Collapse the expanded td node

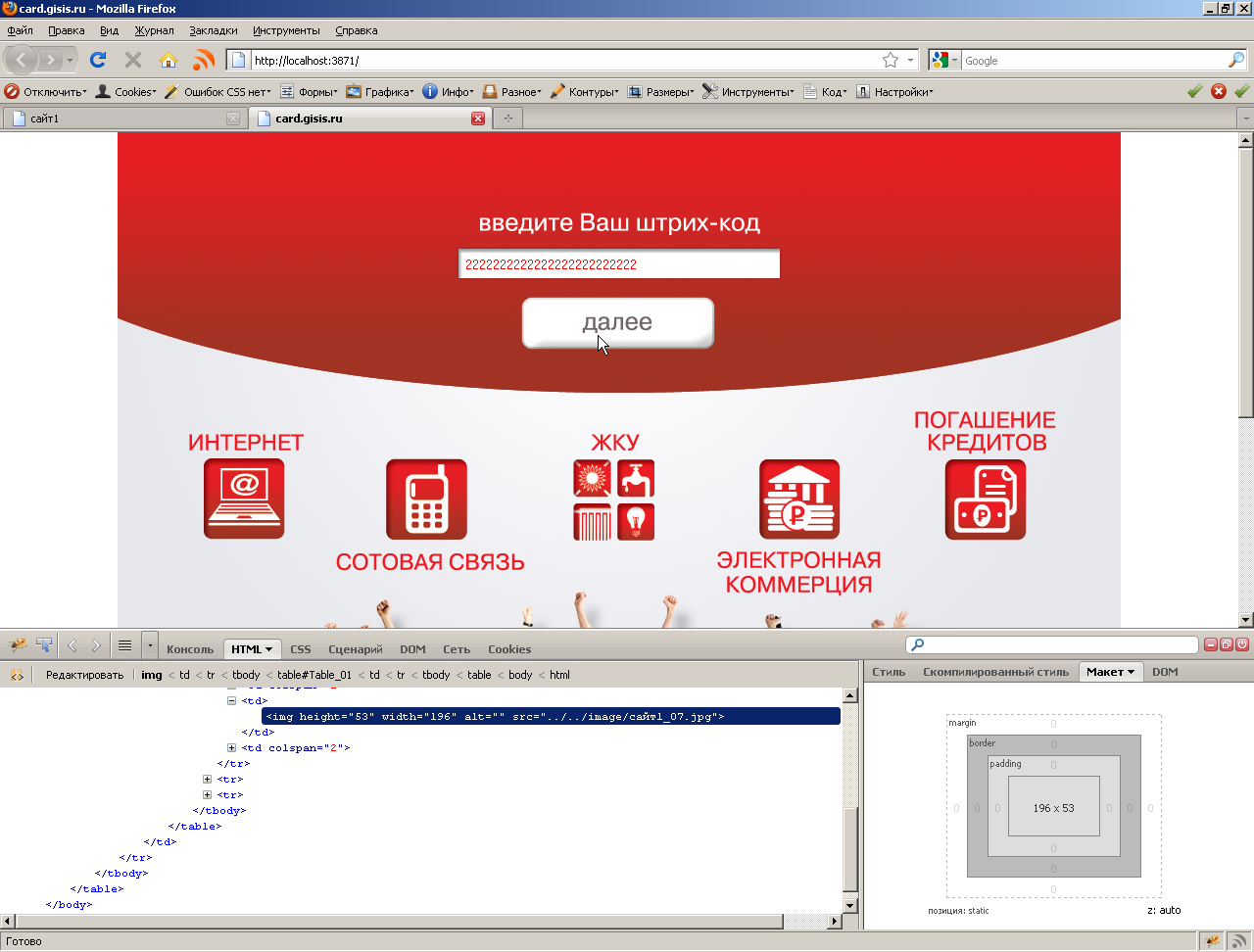[x=232, y=700]
